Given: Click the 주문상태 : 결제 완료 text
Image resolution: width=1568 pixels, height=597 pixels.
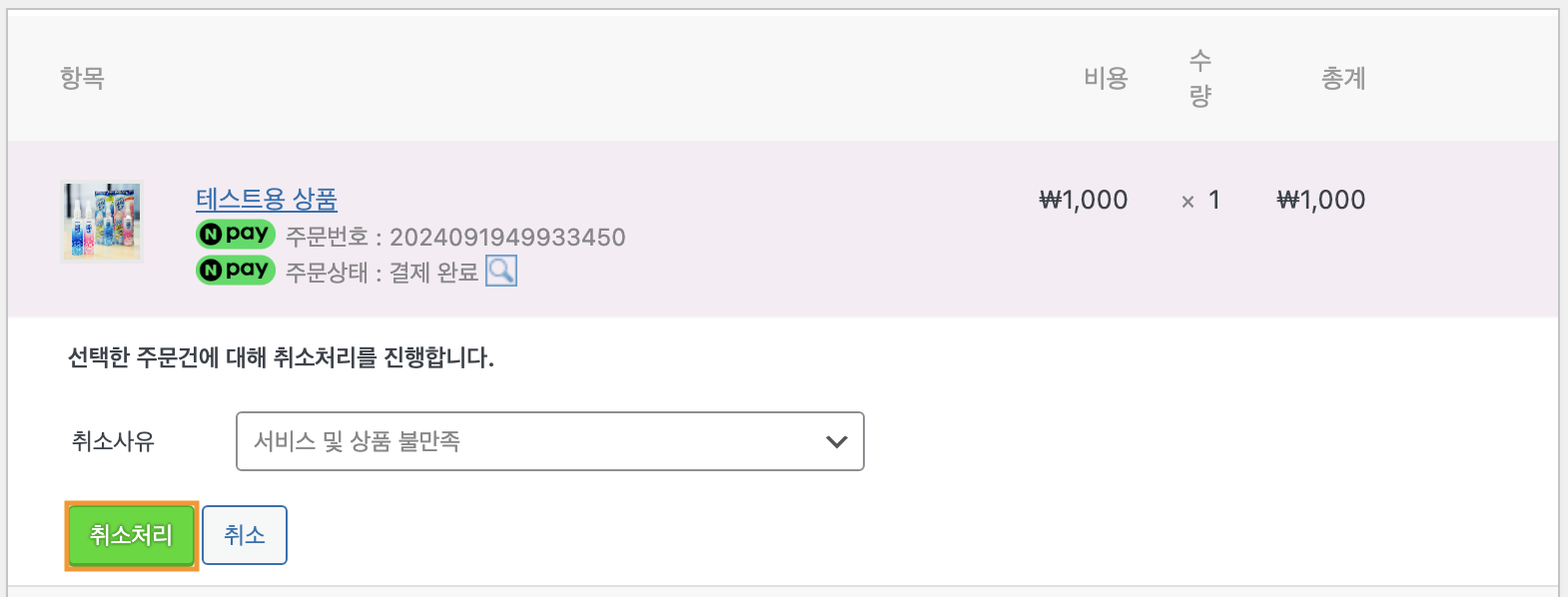Looking at the screenshot, I should 383,273.
